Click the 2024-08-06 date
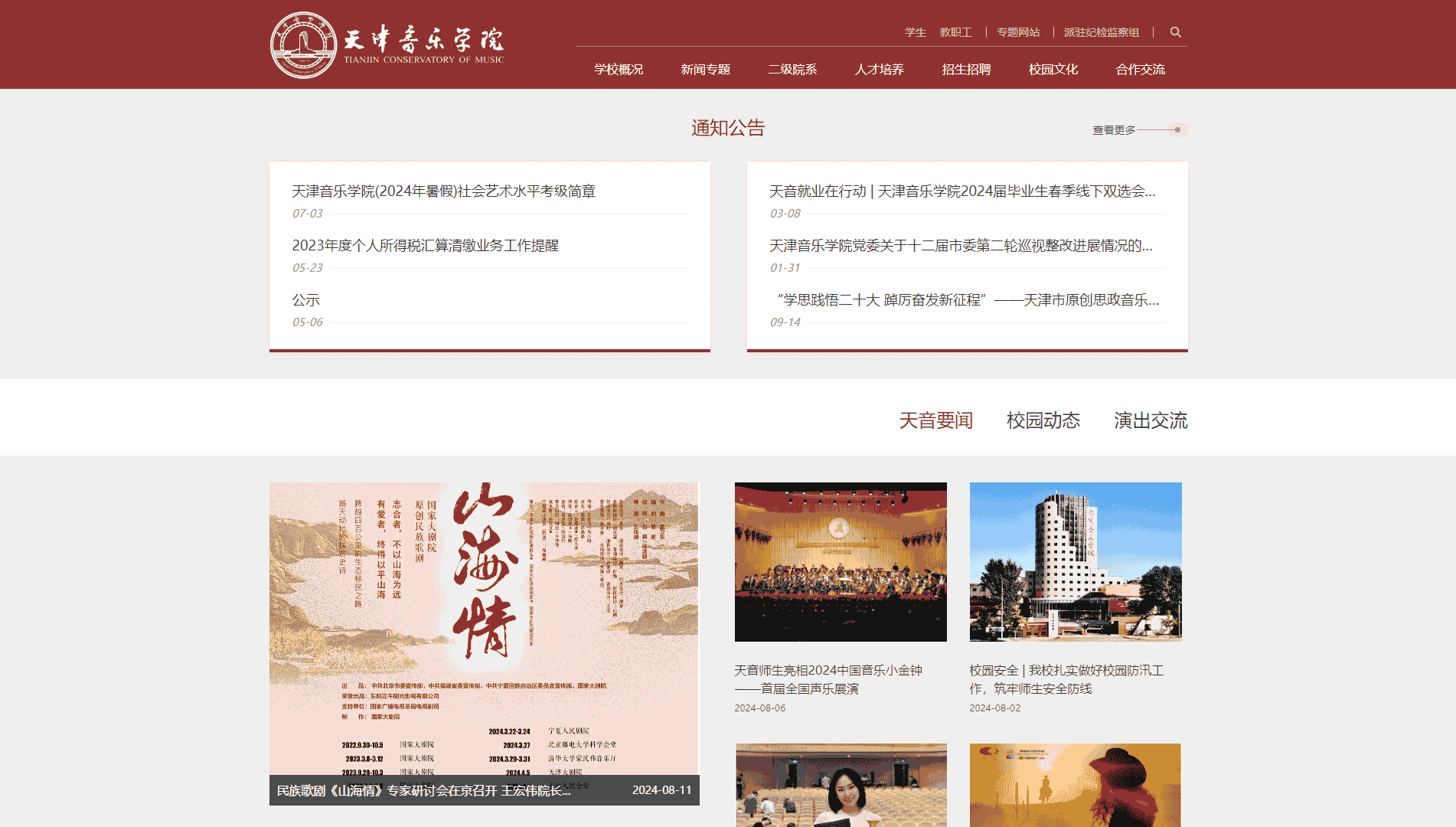The height and width of the screenshot is (827, 1456). coord(760,708)
